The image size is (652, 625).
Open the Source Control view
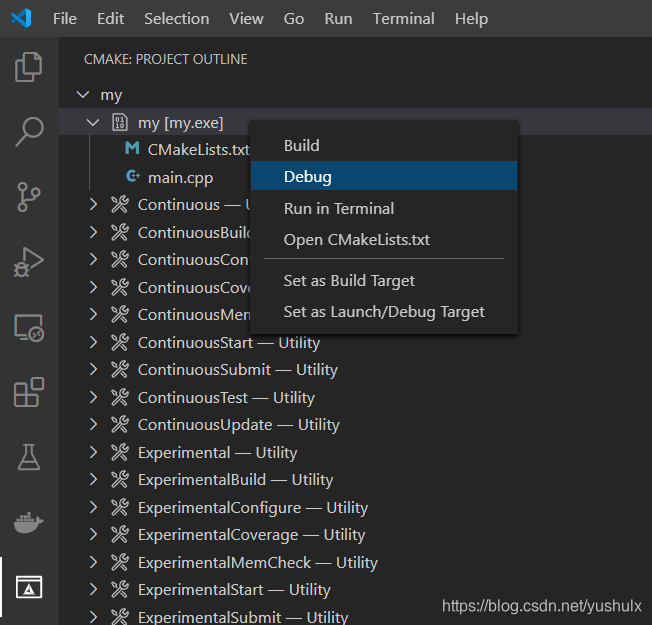[29, 197]
